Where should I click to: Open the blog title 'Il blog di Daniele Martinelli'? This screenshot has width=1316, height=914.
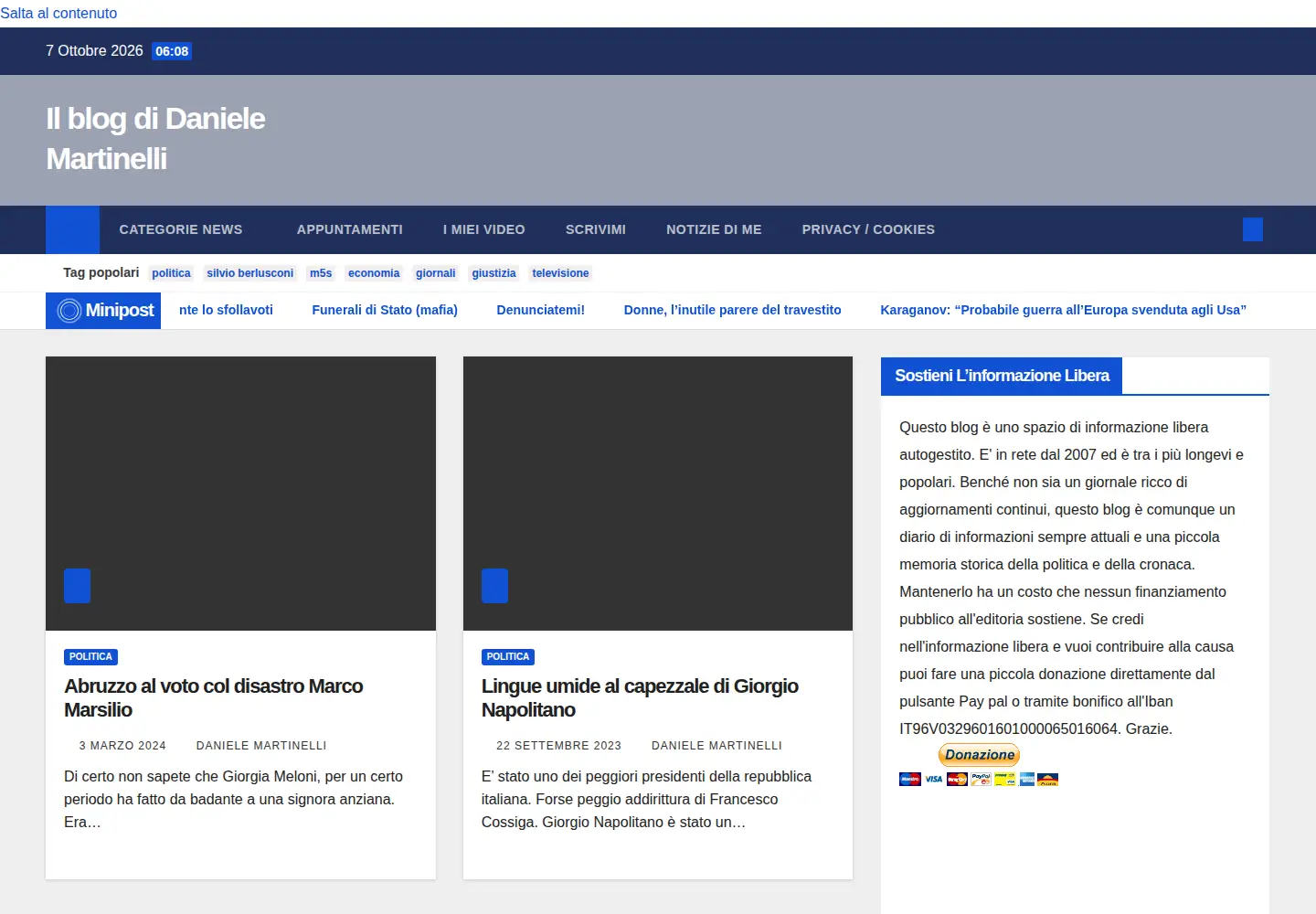[x=155, y=139]
